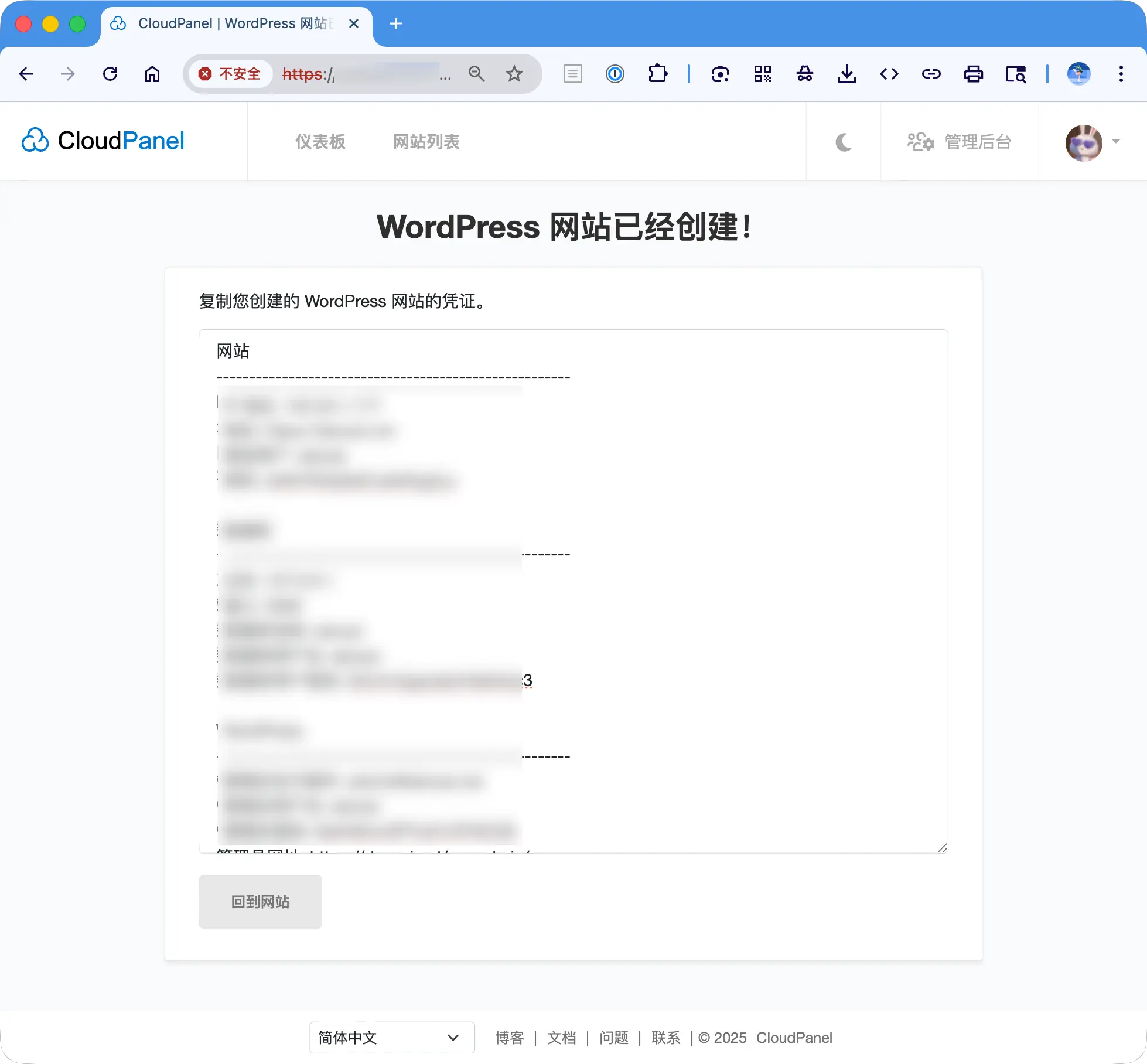This screenshot has width=1147, height=1064.
Task: Click the 回到网站 button
Action: point(260,902)
